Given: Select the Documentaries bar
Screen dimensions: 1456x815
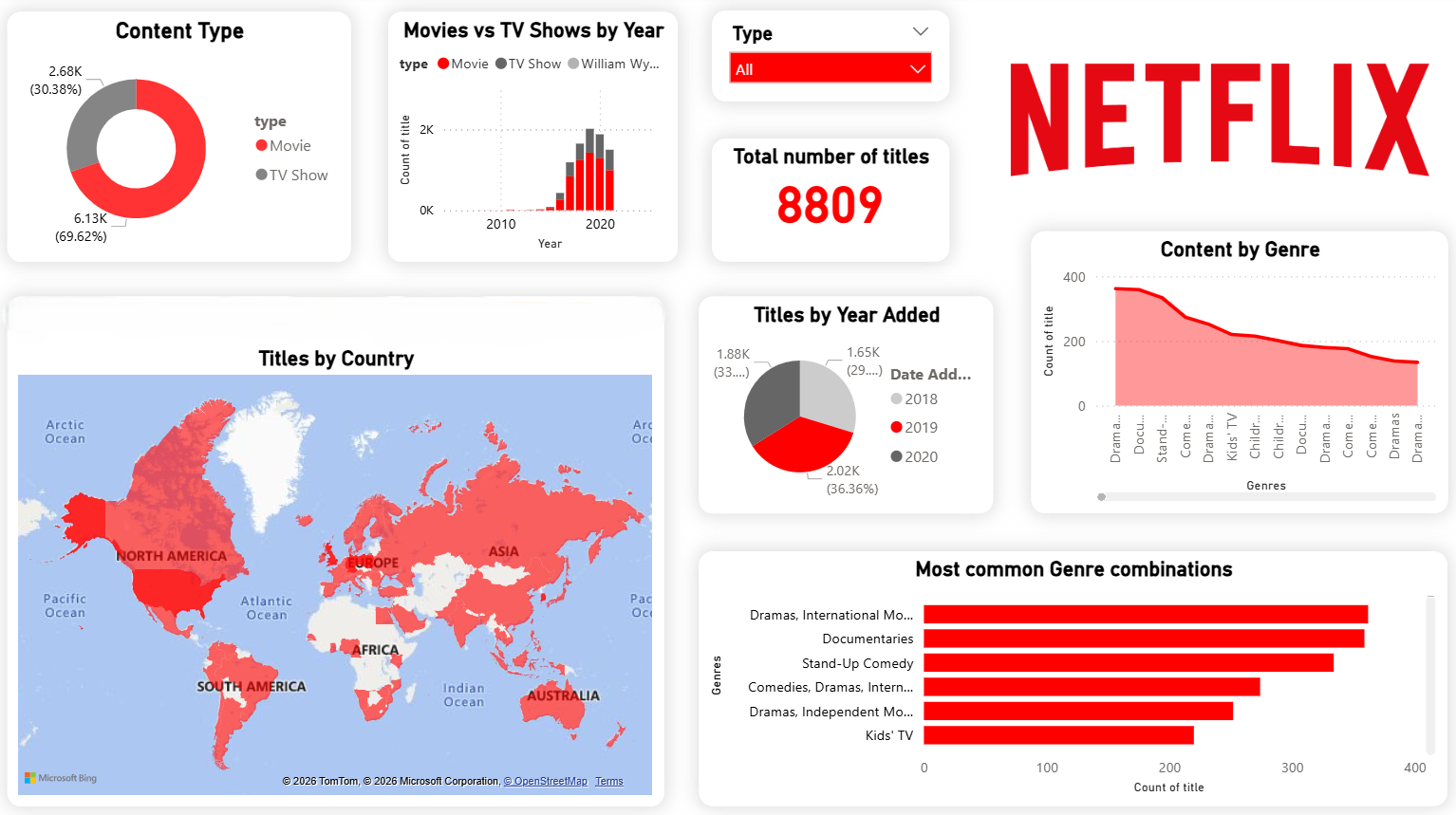Looking at the screenshot, I should [x=1143, y=639].
